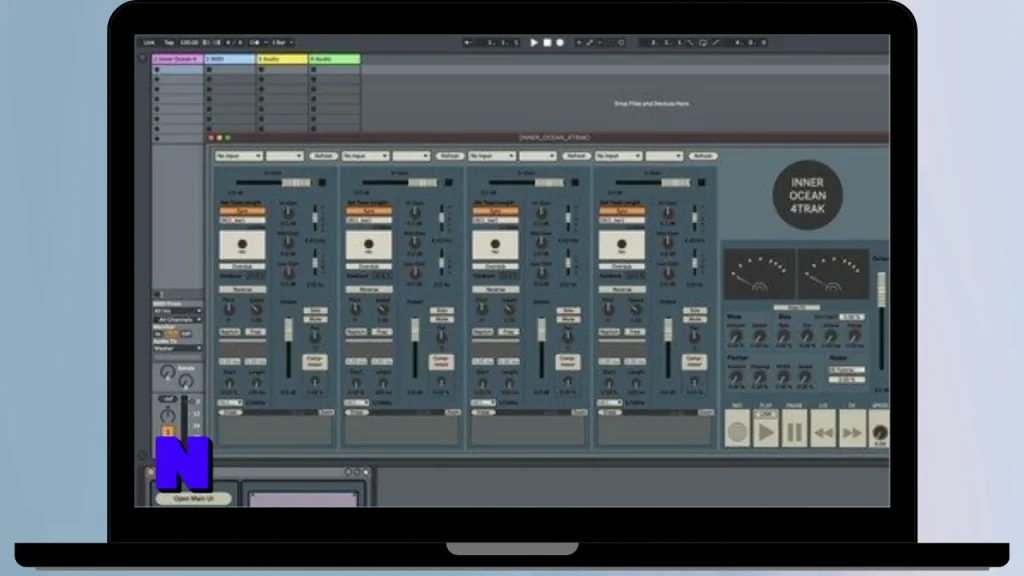Viewport: 1024px width, 576px height.
Task: Click the Comp Insert button on channel 1
Action: tap(315, 362)
